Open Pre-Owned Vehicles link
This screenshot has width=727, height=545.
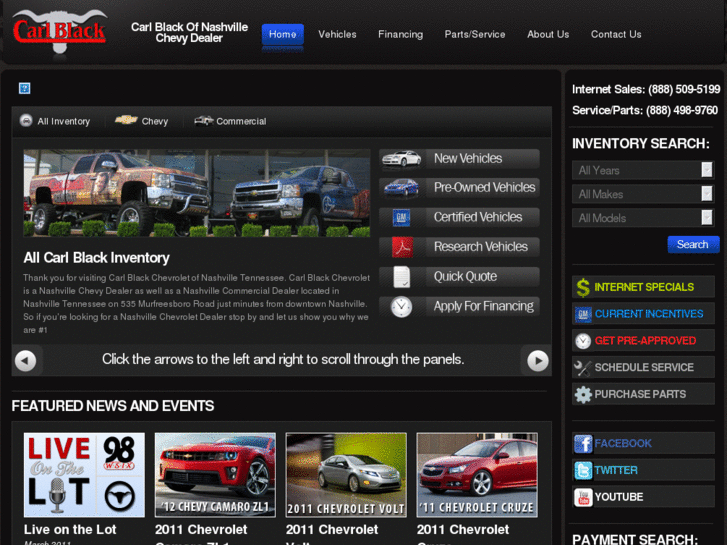(459, 188)
